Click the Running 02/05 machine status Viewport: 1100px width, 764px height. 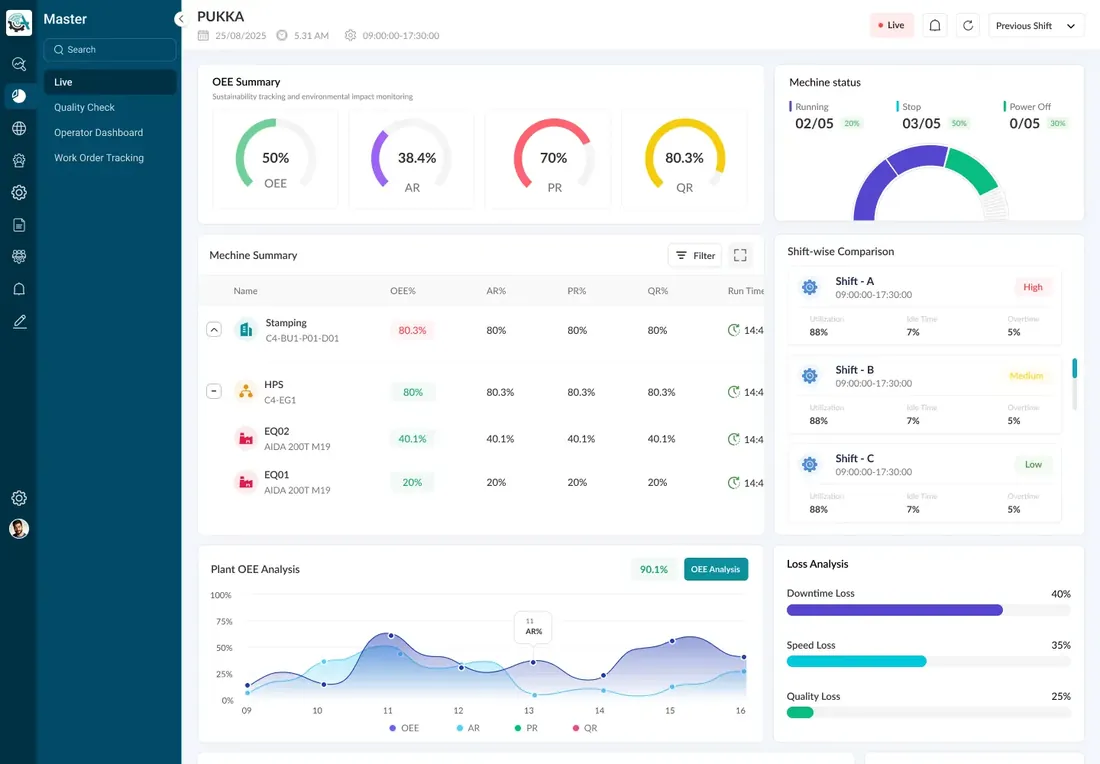(x=825, y=116)
